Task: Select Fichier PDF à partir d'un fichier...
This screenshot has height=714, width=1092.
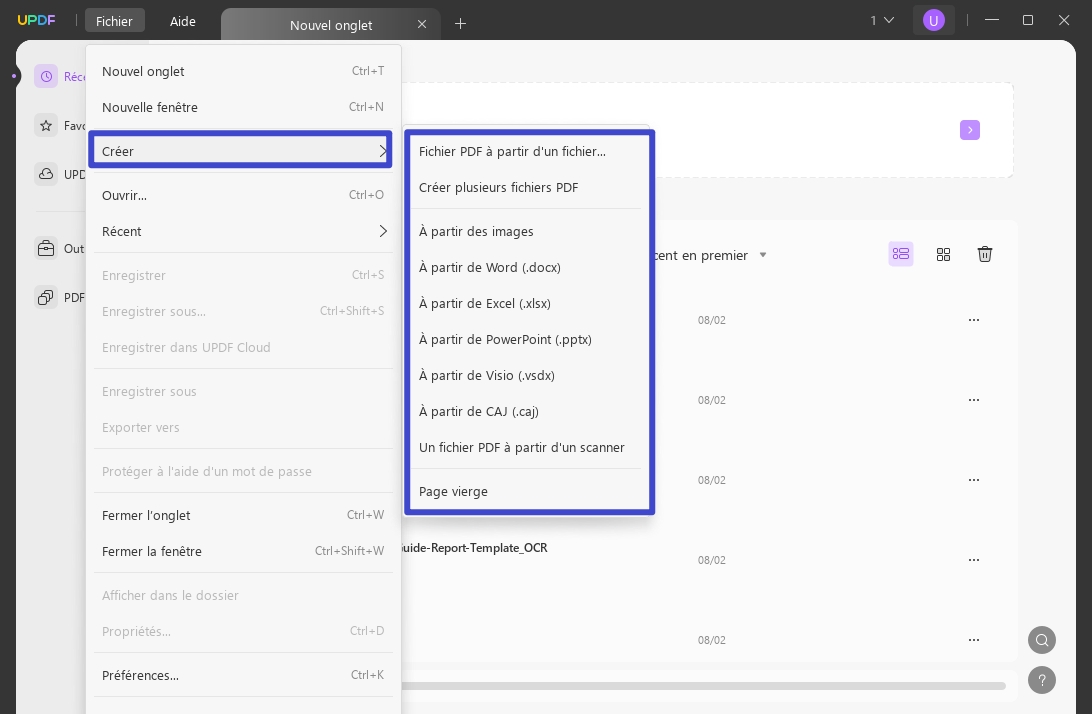Action: point(526,151)
